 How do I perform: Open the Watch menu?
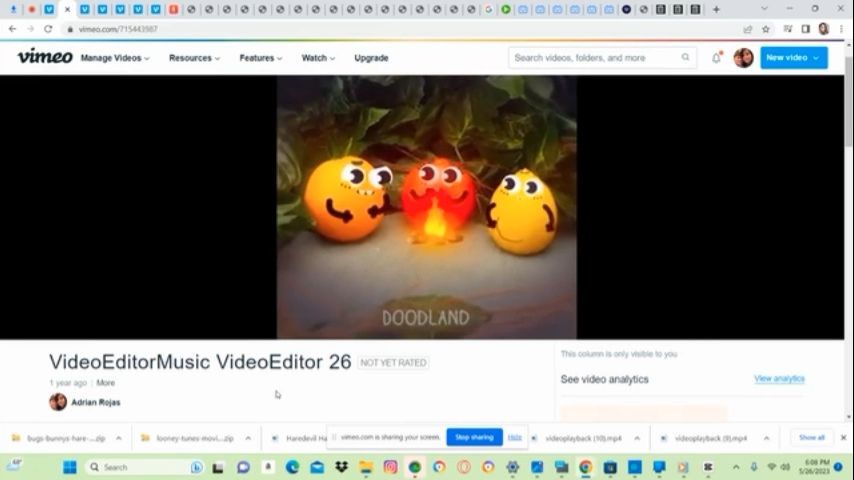coord(318,58)
